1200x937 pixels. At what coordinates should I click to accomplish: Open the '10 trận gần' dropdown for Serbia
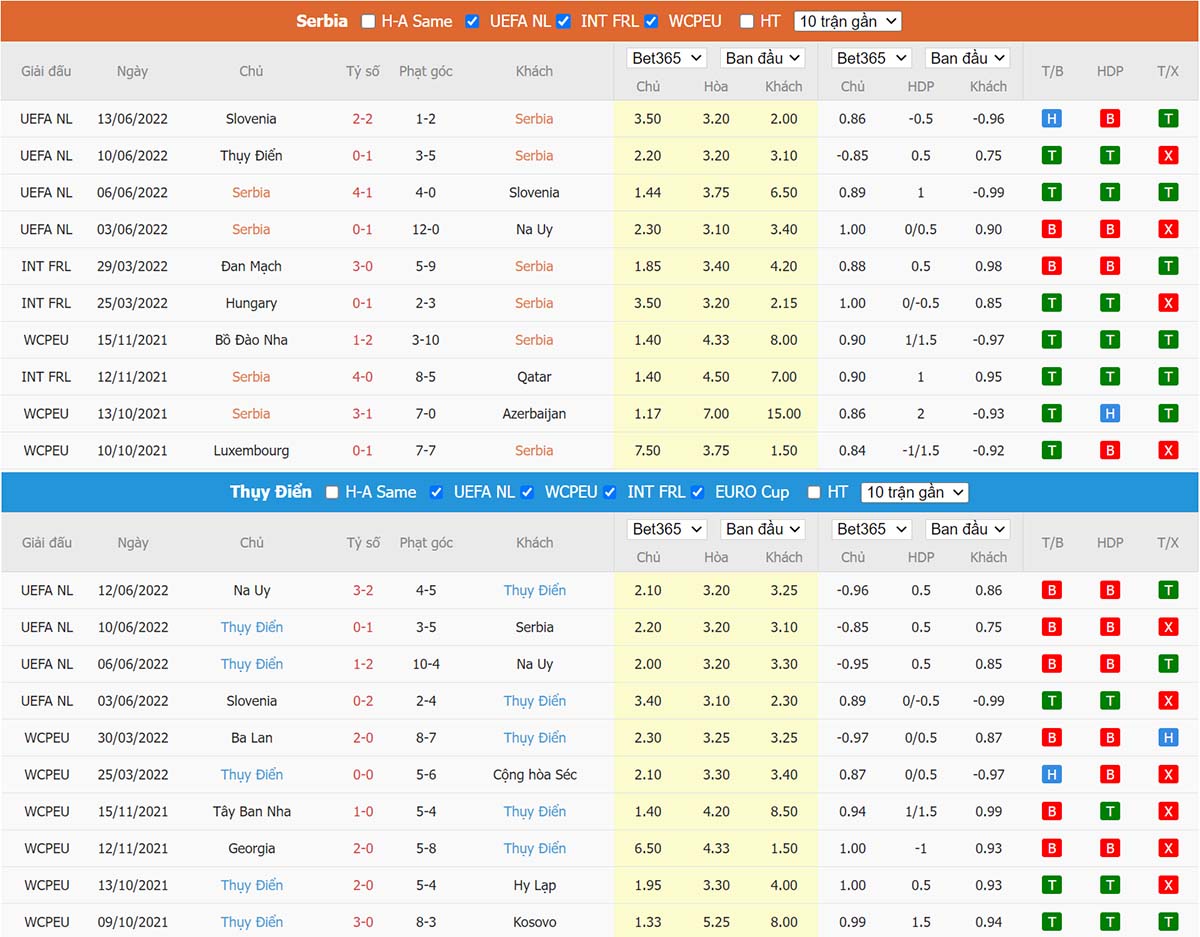(x=847, y=21)
